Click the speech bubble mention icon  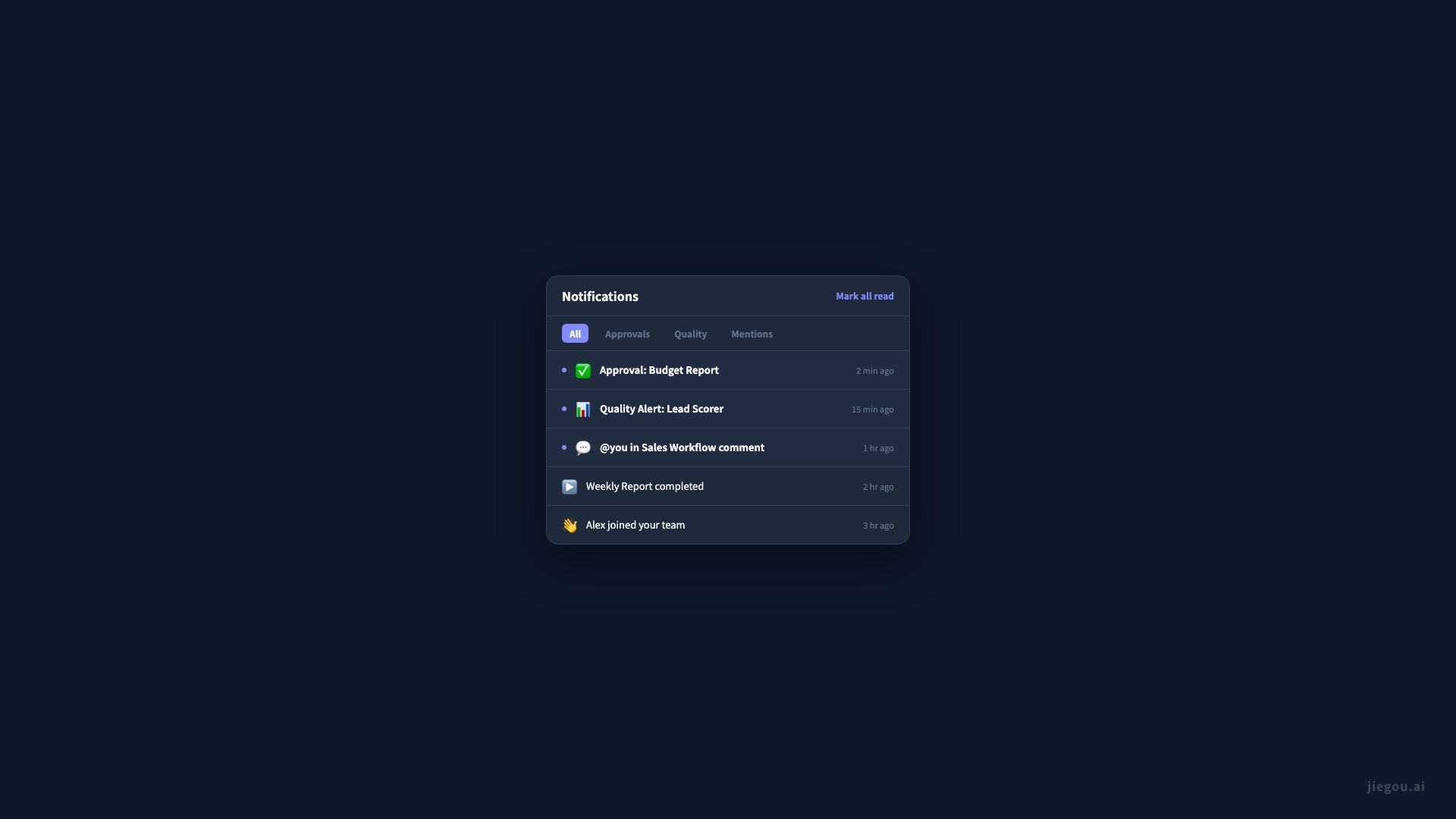[582, 448]
